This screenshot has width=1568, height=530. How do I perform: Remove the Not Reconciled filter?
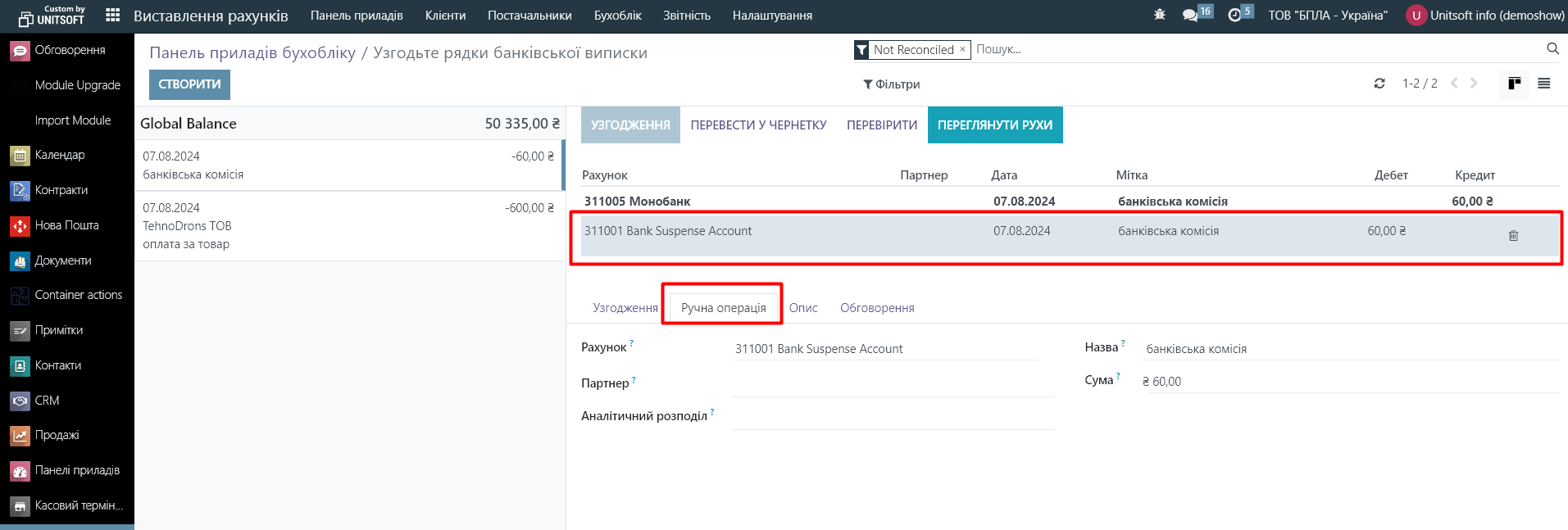962,49
